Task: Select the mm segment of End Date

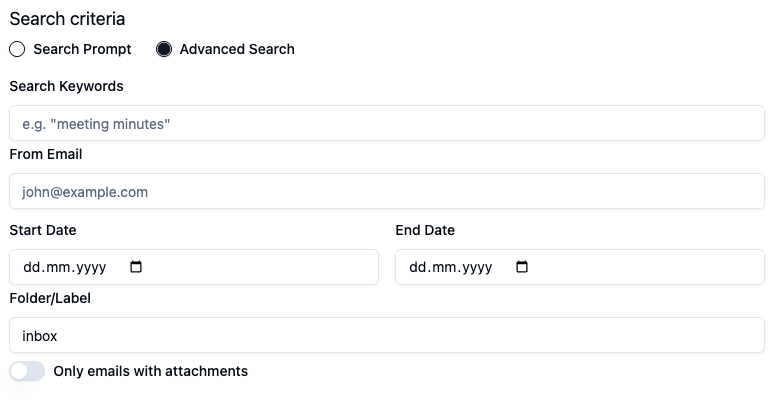Action: point(444,267)
